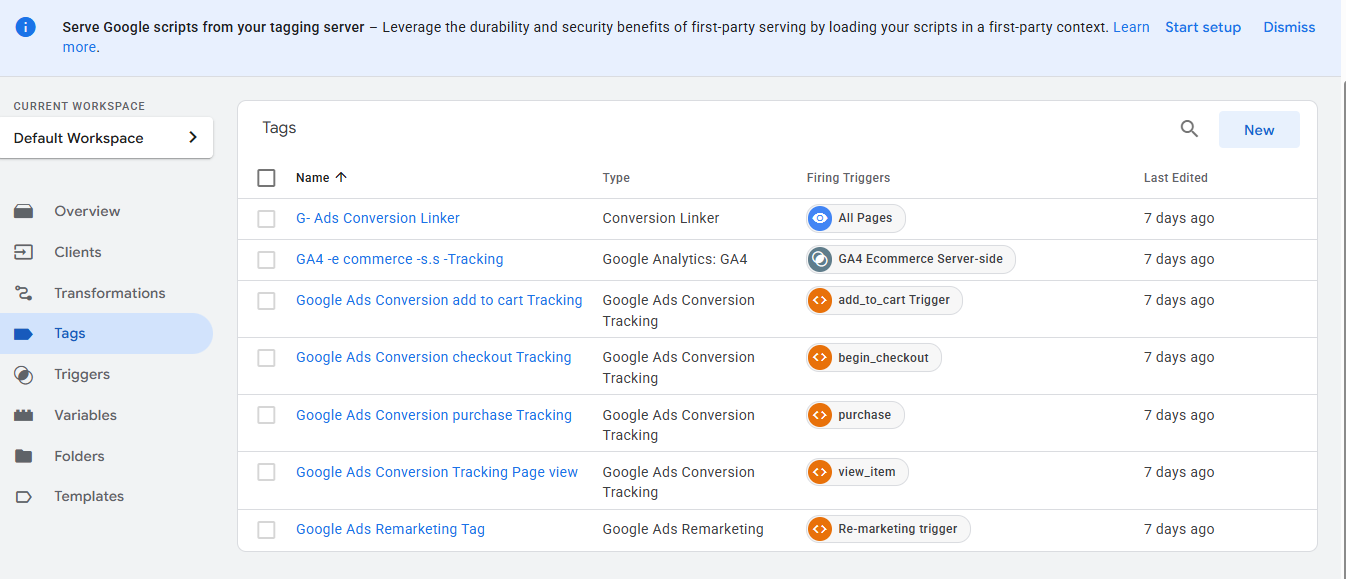Expand the Default Workspace selector
1346x579 pixels.
tap(107, 138)
